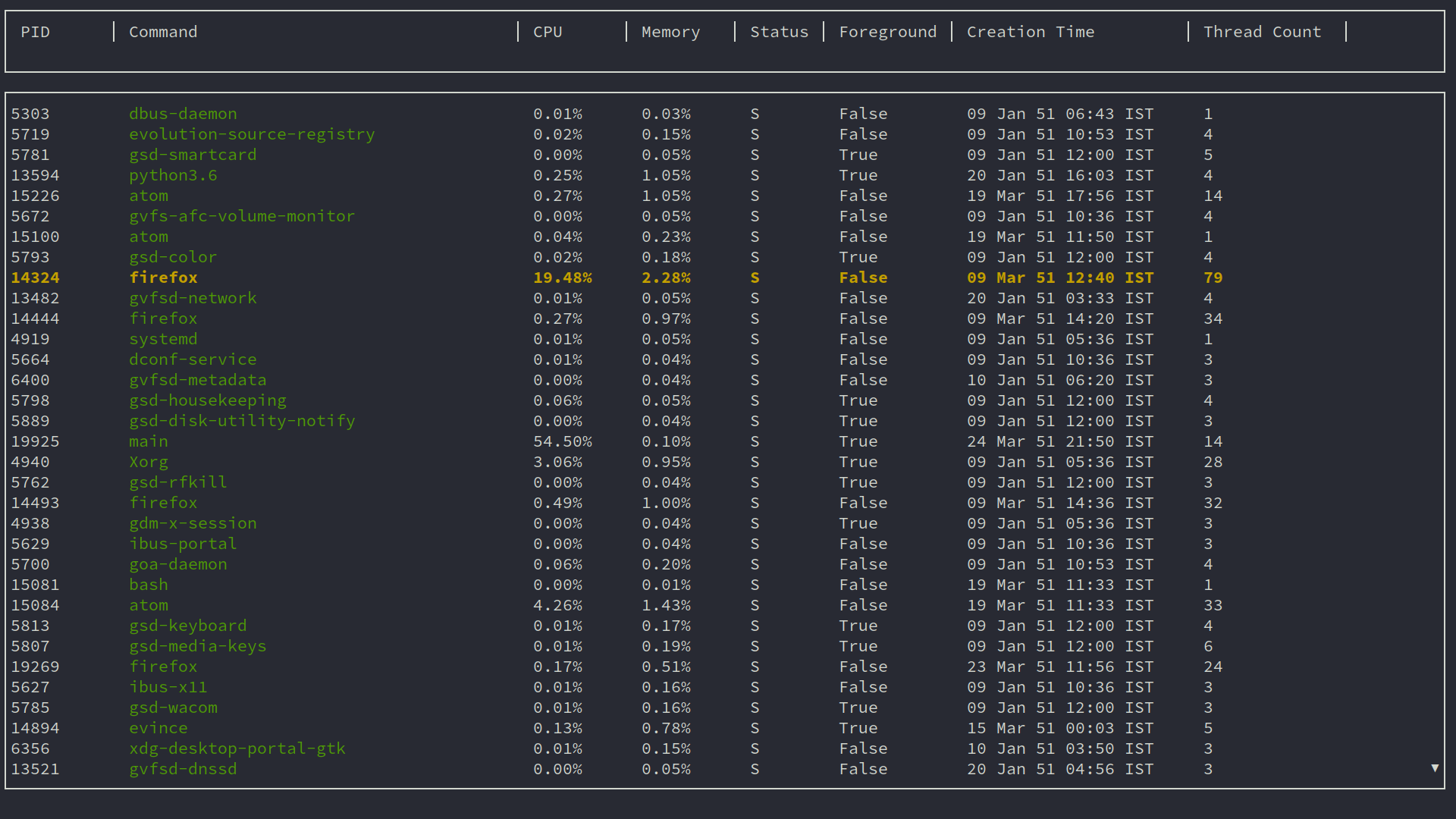The height and width of the screenshot is (819, 1456).
Task: Select the xdg-desktop-portal-gtk process
Action: point(237,748)
